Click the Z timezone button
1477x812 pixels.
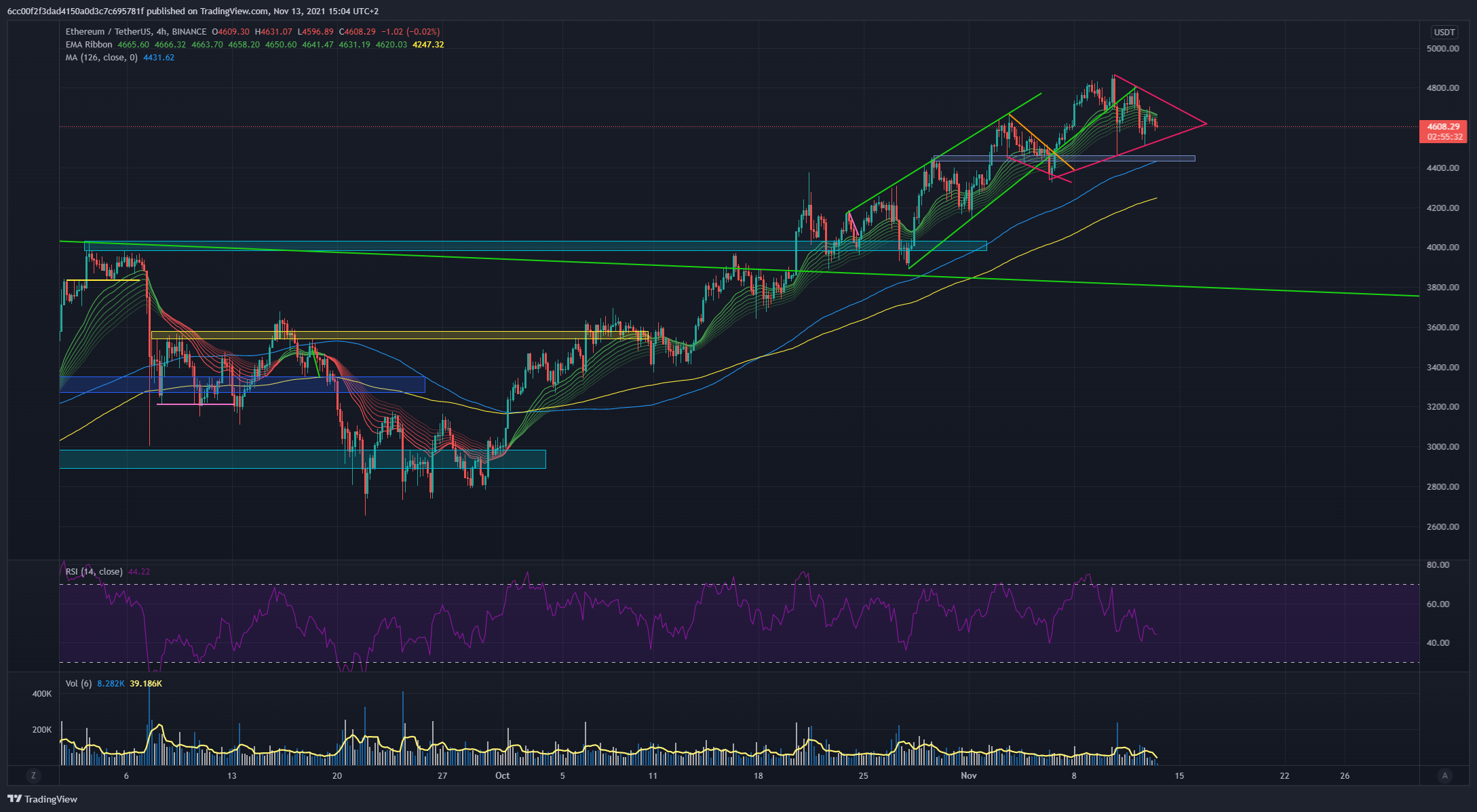[33, 775]
